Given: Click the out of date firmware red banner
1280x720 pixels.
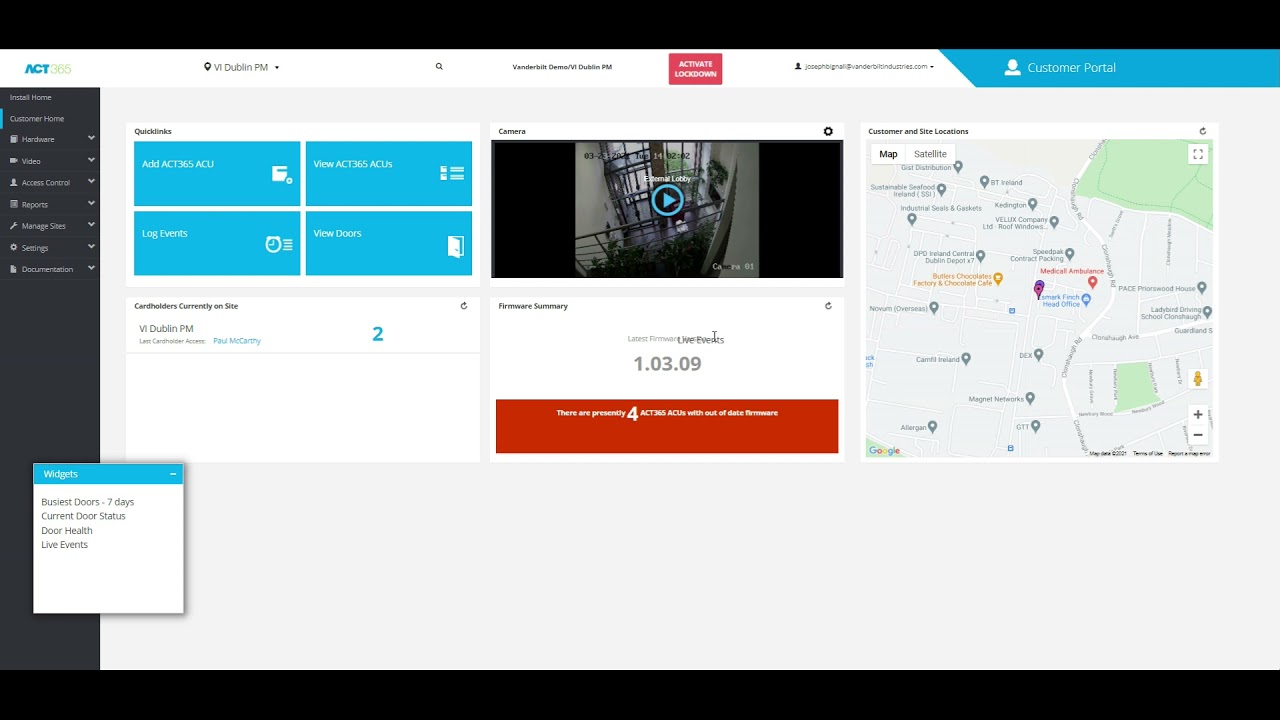Looking at the screenshot, I should coord(667,426).
